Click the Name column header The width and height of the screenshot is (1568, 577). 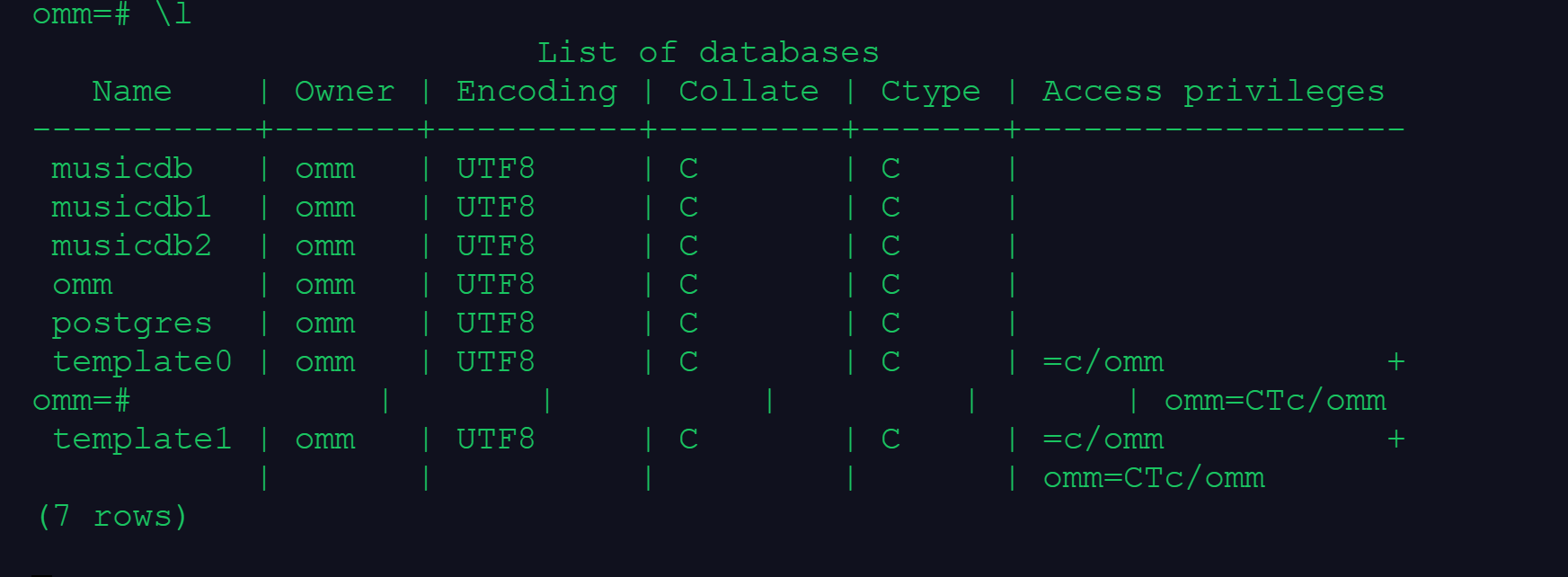pos(131,92)
